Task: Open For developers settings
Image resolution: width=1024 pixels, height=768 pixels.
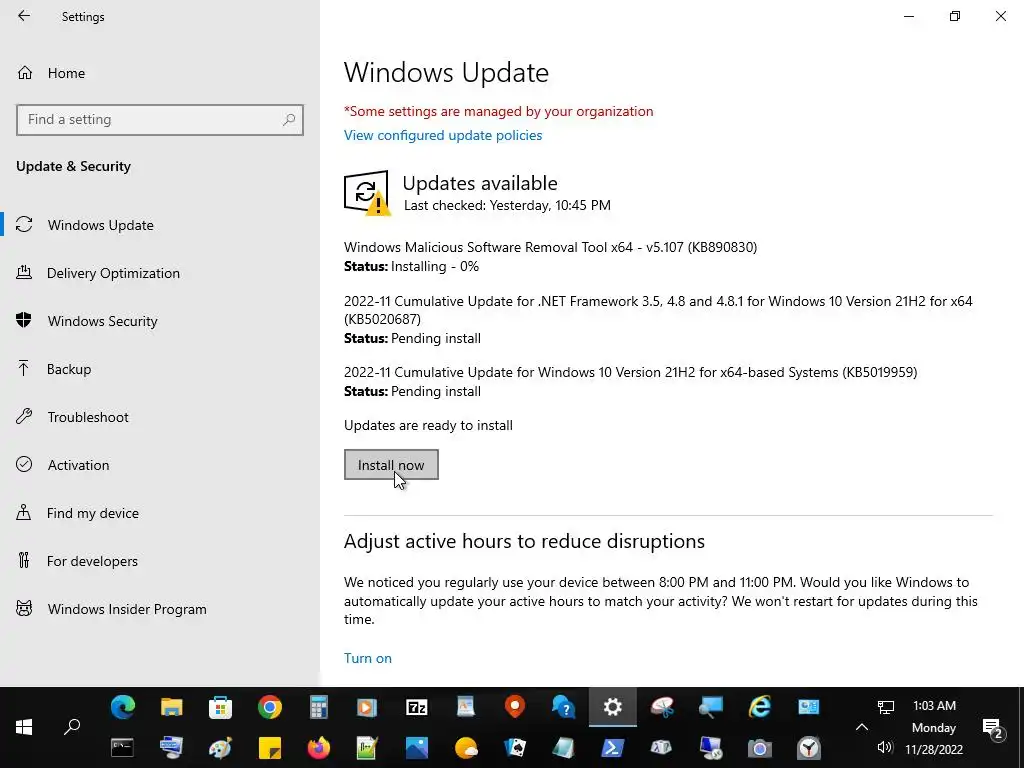Action: tap(77, 561)
